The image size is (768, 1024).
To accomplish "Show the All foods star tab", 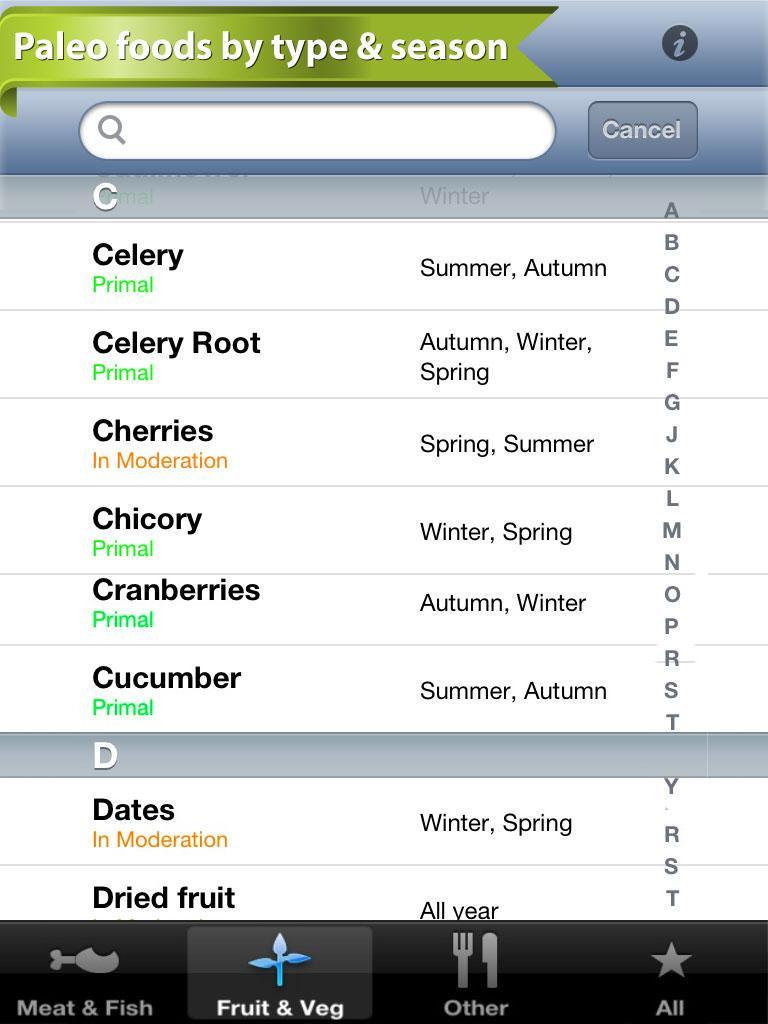I will click(670, 974).
